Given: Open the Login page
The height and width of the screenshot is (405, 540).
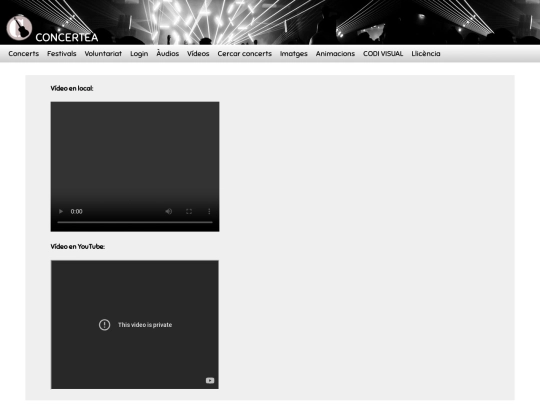Looking at the screenshot, I should tap(139, 53).
